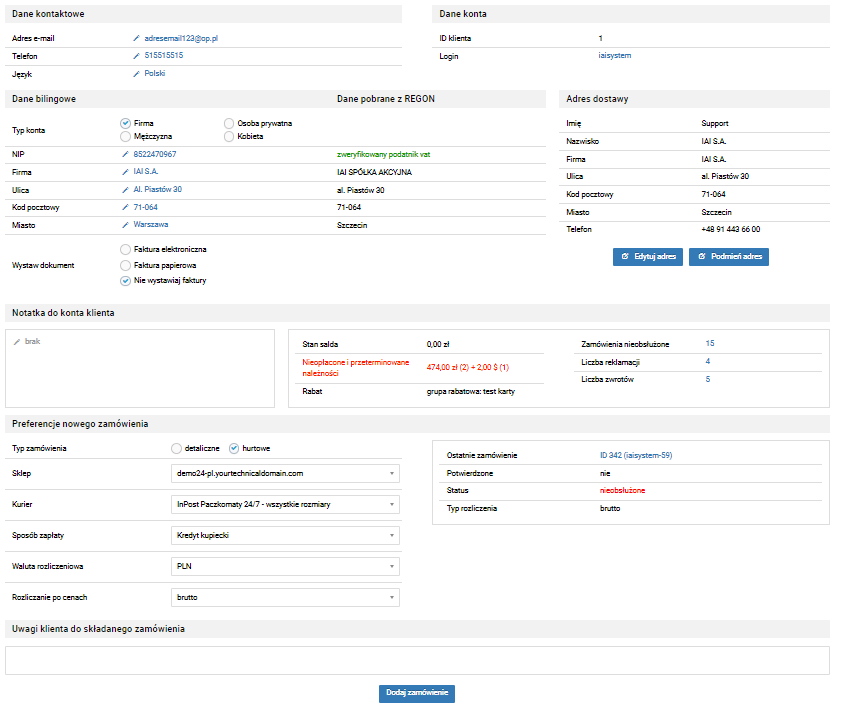Select Faktura elektroniczna option
Viewport: 845px width, 705px height.
(126, 250)
